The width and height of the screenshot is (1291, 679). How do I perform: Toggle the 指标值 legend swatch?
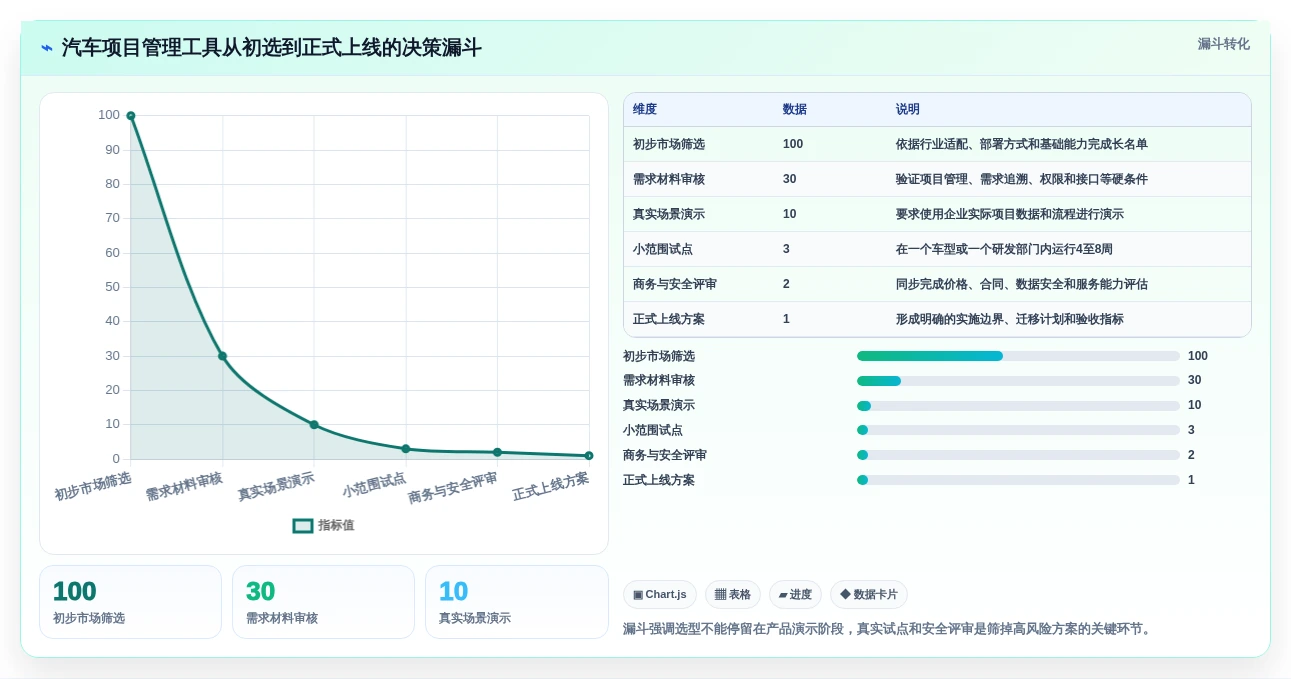303,525
